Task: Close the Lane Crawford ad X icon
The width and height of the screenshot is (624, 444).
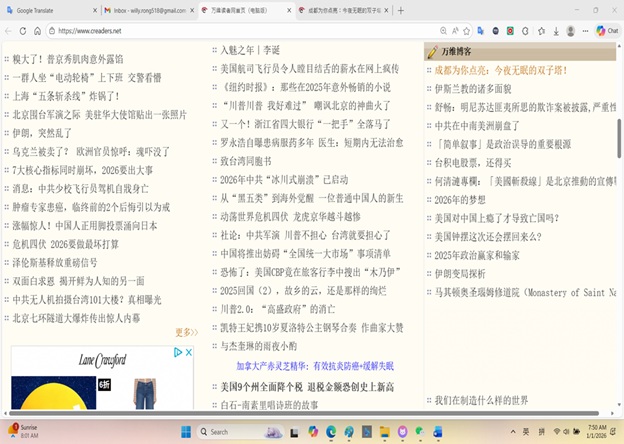Action: click(x=189, y=353)
